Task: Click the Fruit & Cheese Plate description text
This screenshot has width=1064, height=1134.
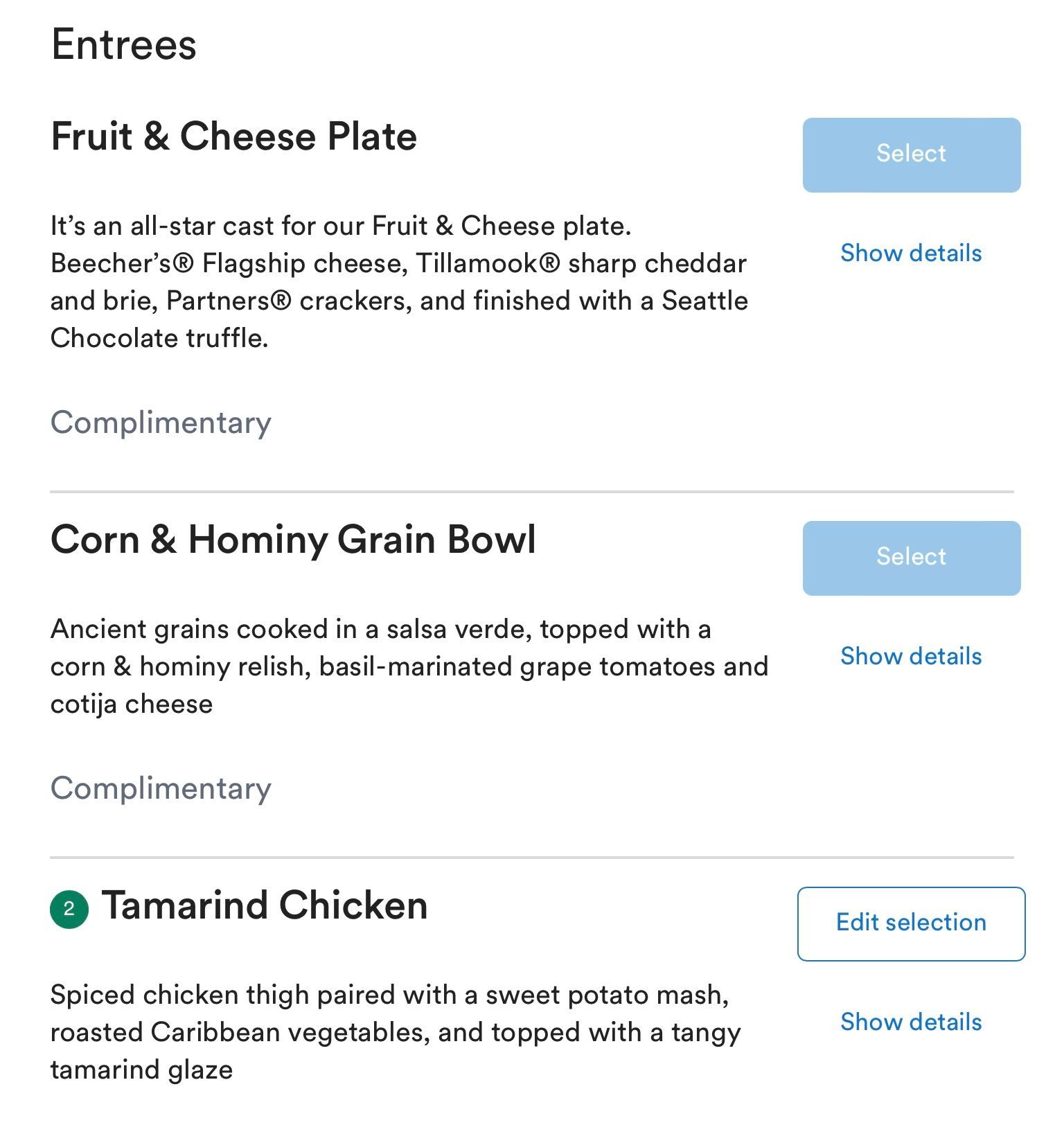Action: (398, 282)
